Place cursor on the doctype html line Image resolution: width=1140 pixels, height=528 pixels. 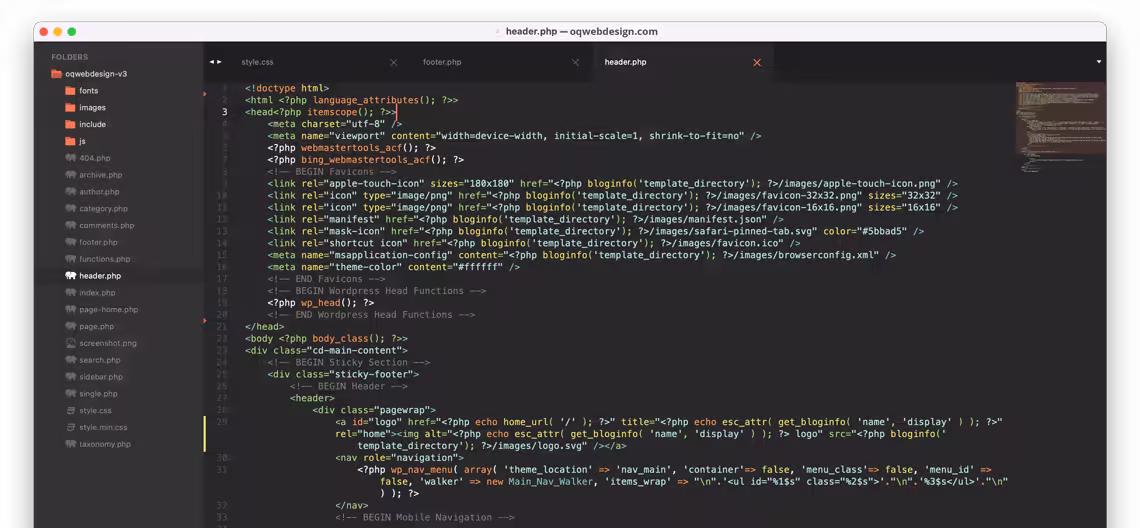[x=287, y=88]
